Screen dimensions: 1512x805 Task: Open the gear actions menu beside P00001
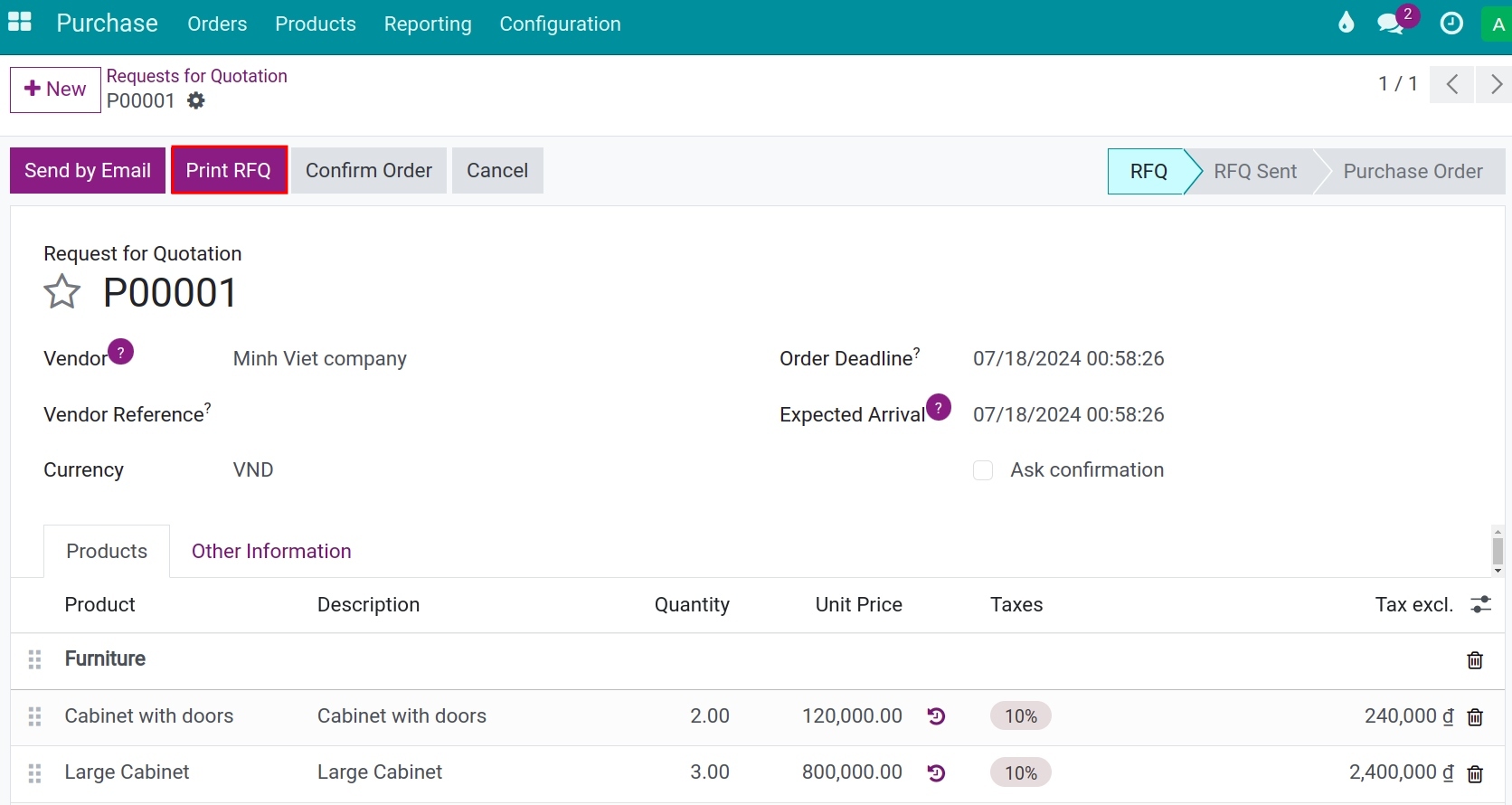click(x=196, y=100)
